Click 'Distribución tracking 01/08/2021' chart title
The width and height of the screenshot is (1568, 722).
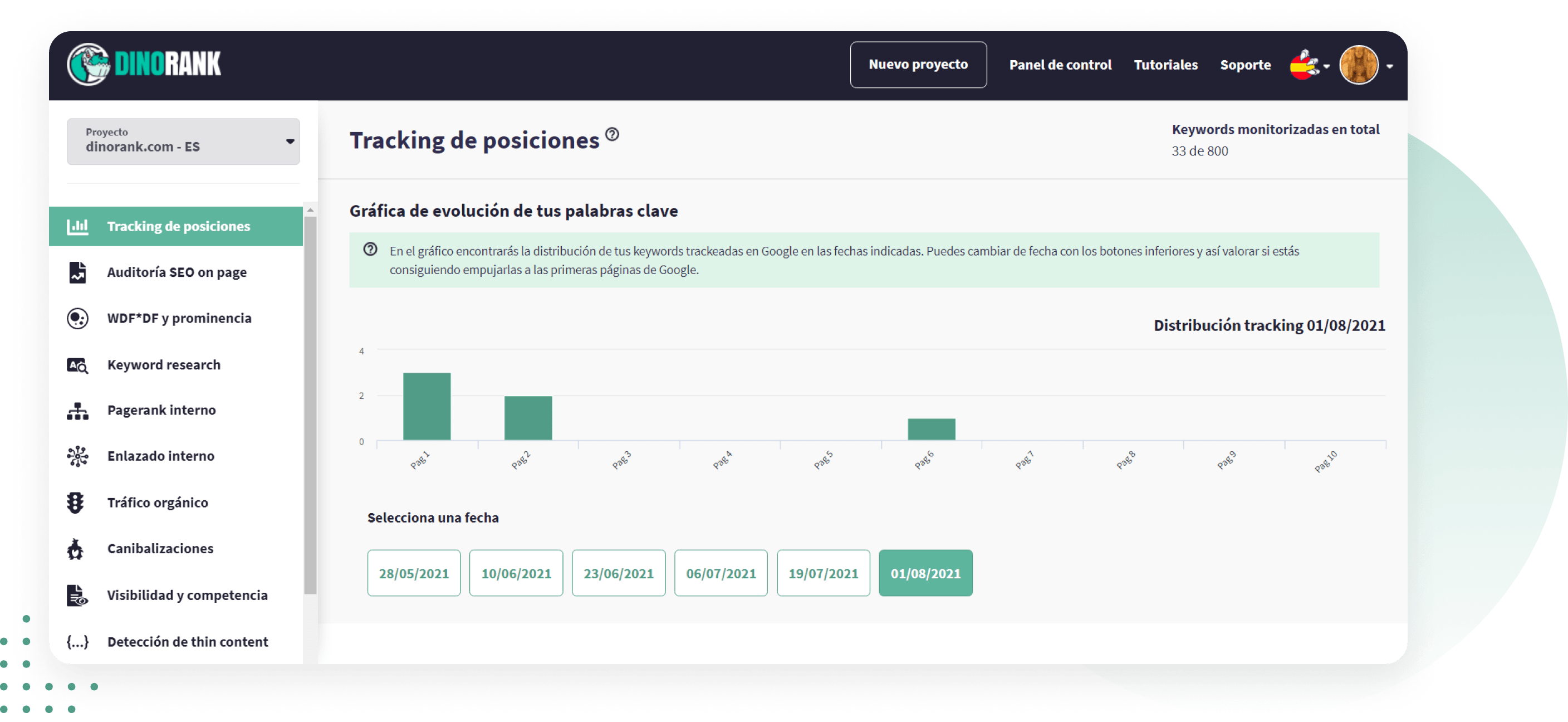1269,325
